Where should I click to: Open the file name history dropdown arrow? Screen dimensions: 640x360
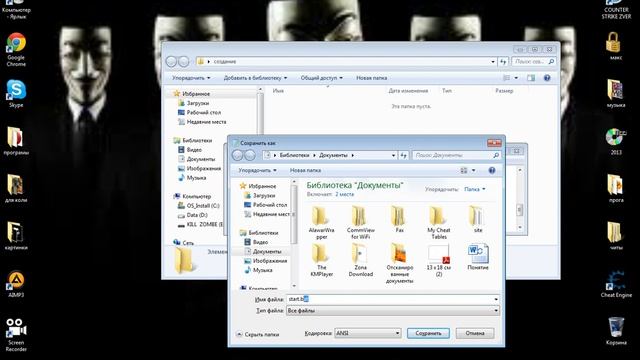tap(496, 299)
